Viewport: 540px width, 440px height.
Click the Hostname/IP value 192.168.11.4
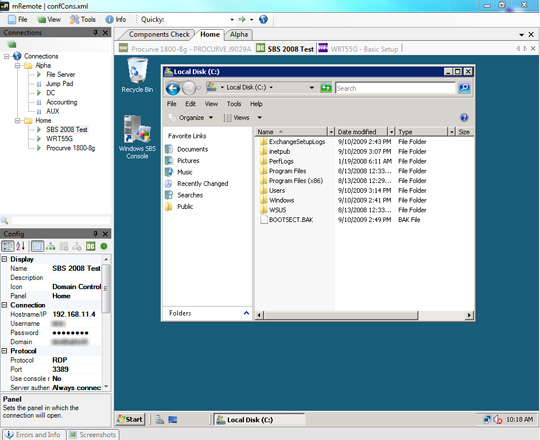tap(74, 314)
